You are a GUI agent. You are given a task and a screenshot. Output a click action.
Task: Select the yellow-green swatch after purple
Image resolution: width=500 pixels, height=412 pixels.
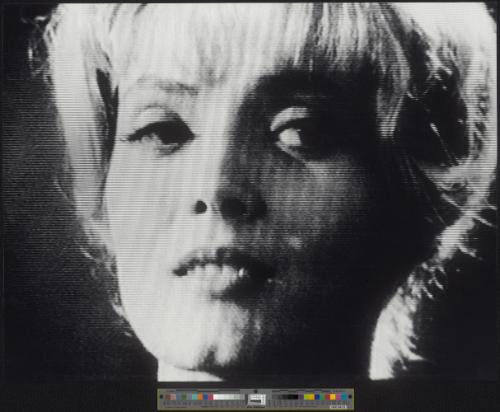306,397
